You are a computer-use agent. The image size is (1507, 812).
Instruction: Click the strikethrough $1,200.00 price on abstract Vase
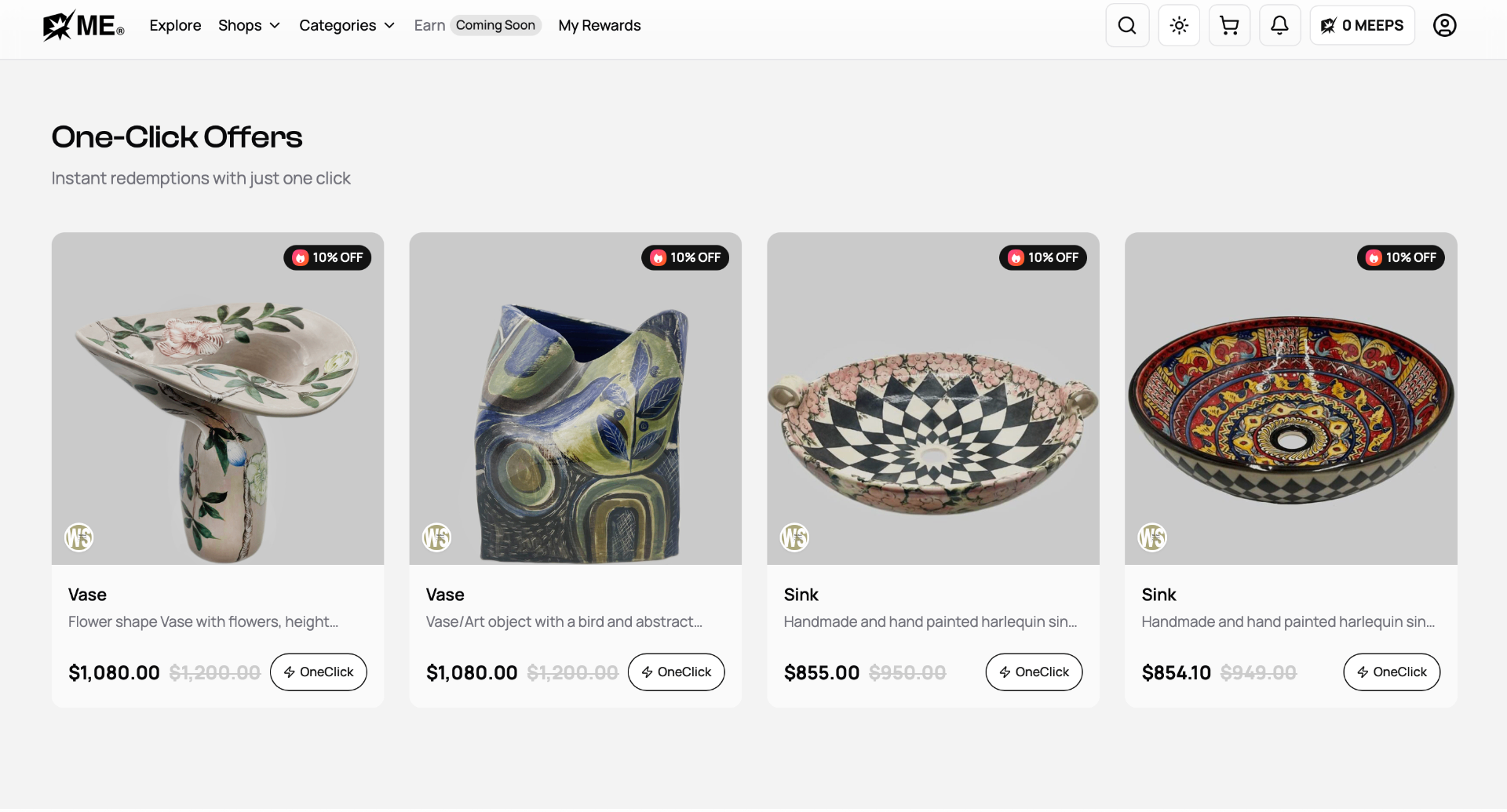pyautogui.click(x=572, y=672)
